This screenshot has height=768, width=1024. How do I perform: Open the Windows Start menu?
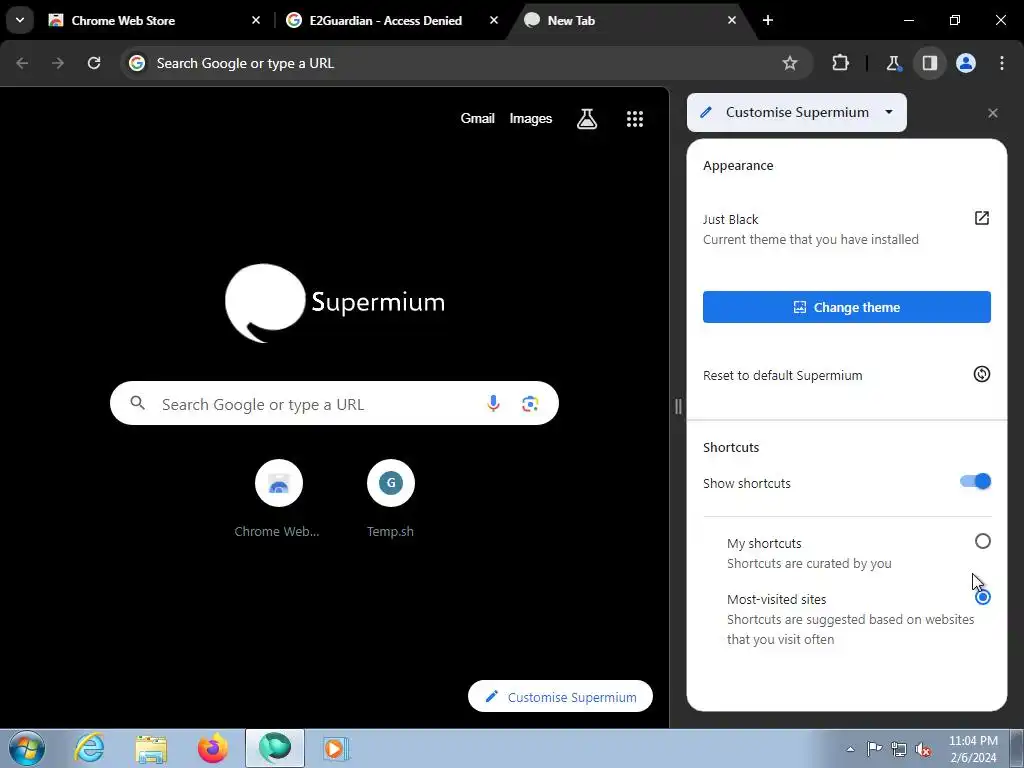click(x=27, y=748)
